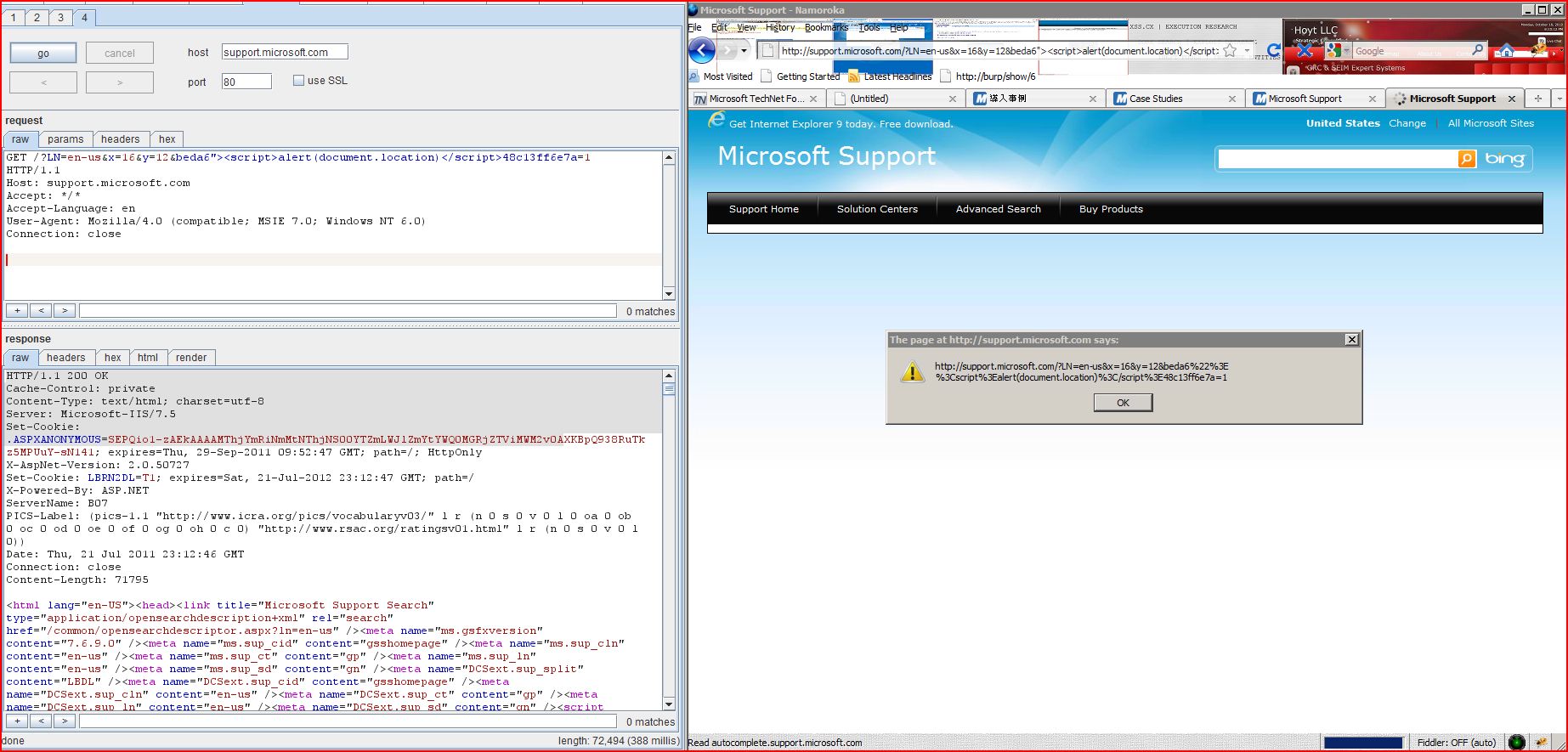
Task: Click the host input field
Action: pos(285,52)
